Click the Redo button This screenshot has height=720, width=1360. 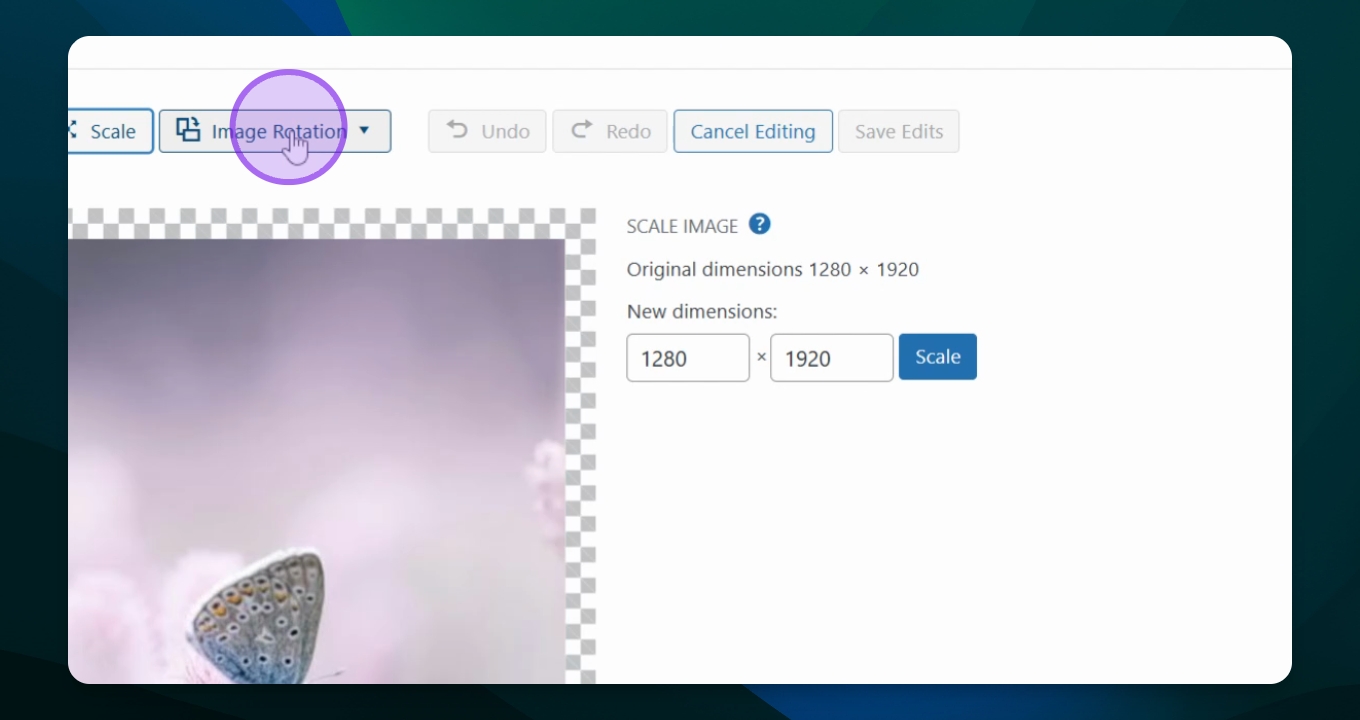pos(610,131)
